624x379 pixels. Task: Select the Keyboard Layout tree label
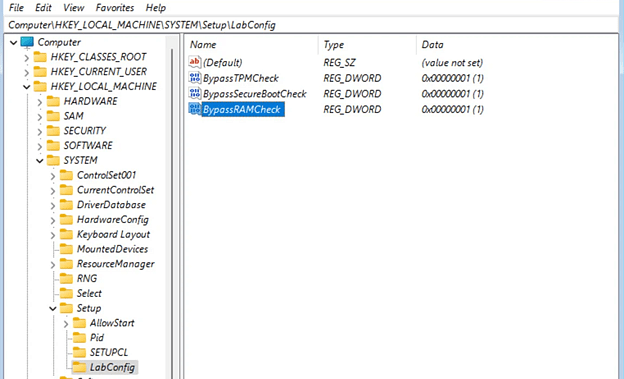[113, 234]
